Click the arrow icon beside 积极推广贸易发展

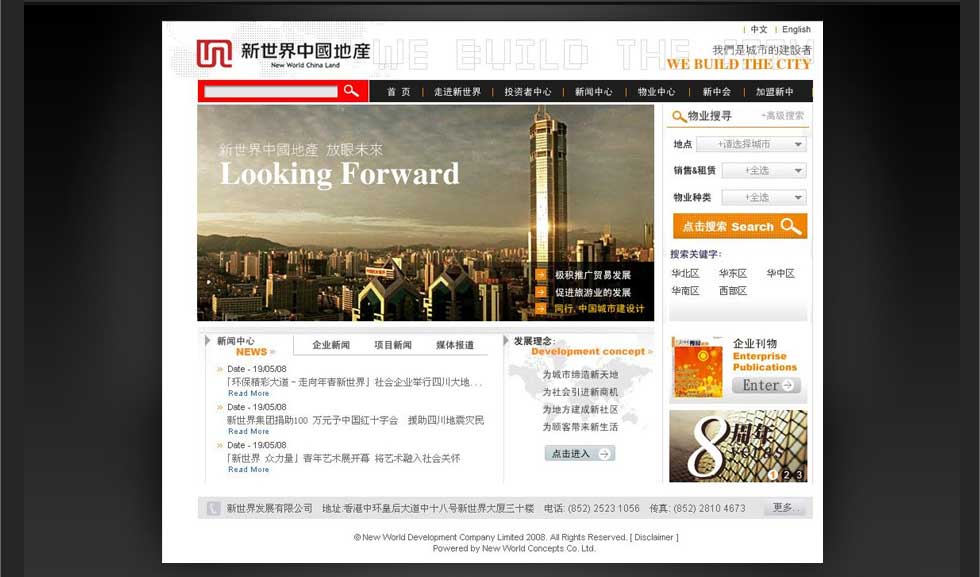[x=541, y=275]
